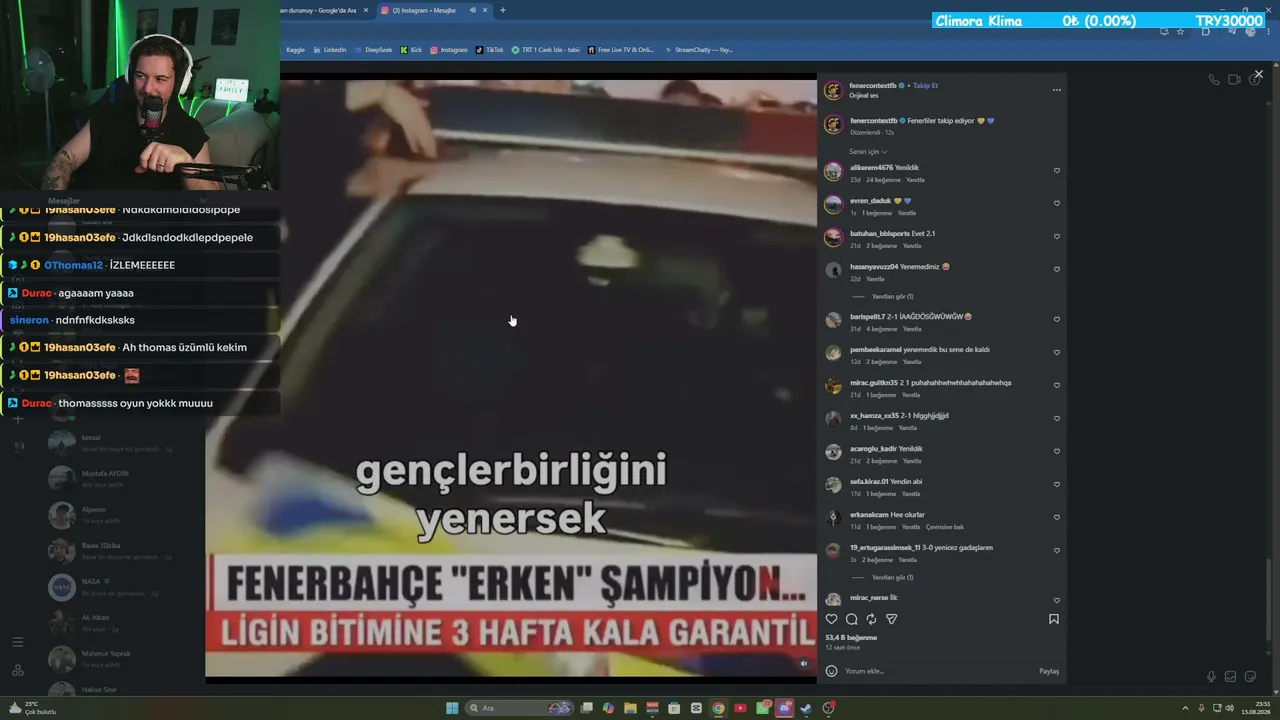Like hasanyavuzz04's comment
The width and height of the screenshot is (1280, 720).
coord(1056,270)
